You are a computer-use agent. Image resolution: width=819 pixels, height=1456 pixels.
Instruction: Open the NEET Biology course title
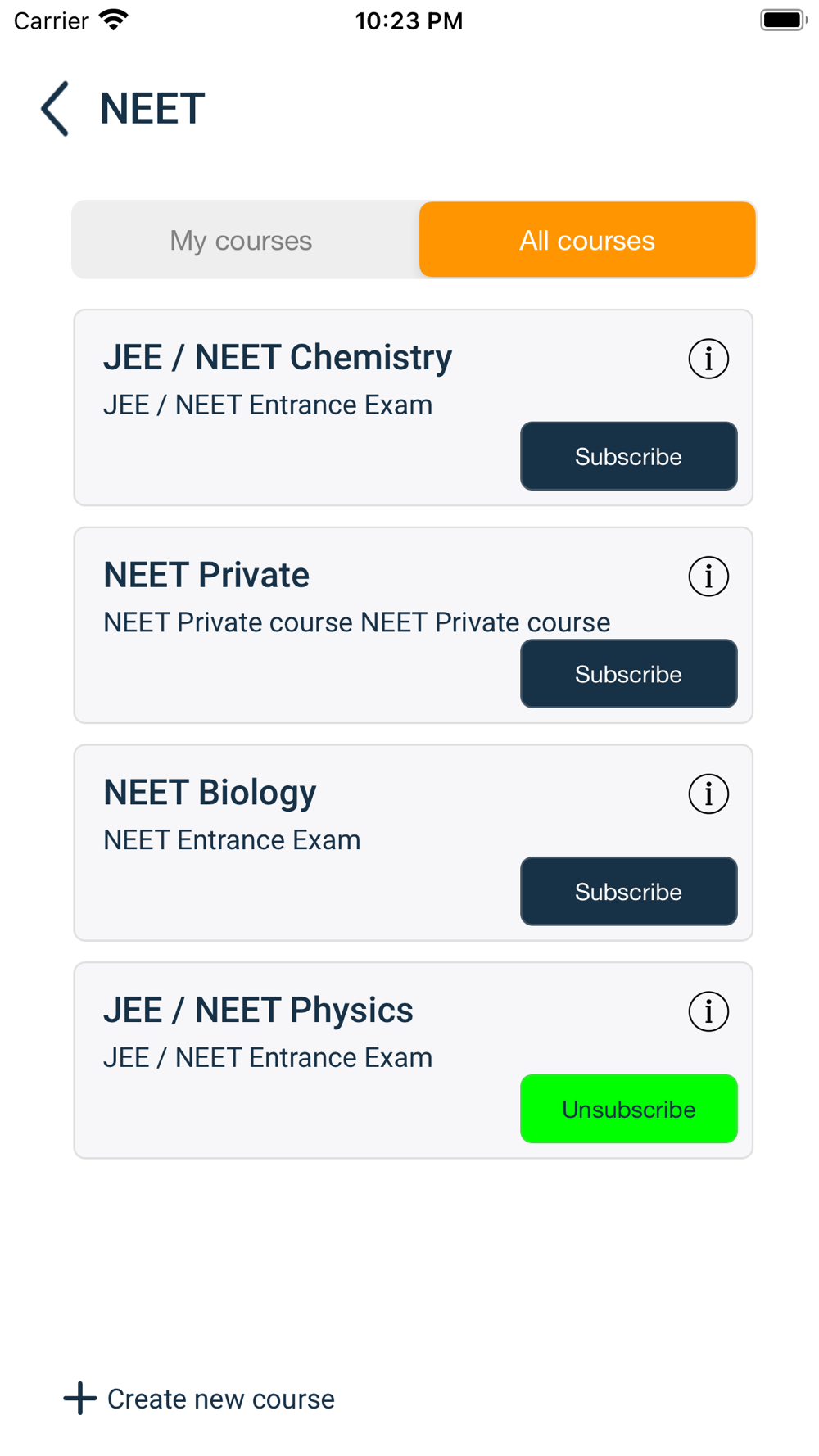click(x=210, y=794)
